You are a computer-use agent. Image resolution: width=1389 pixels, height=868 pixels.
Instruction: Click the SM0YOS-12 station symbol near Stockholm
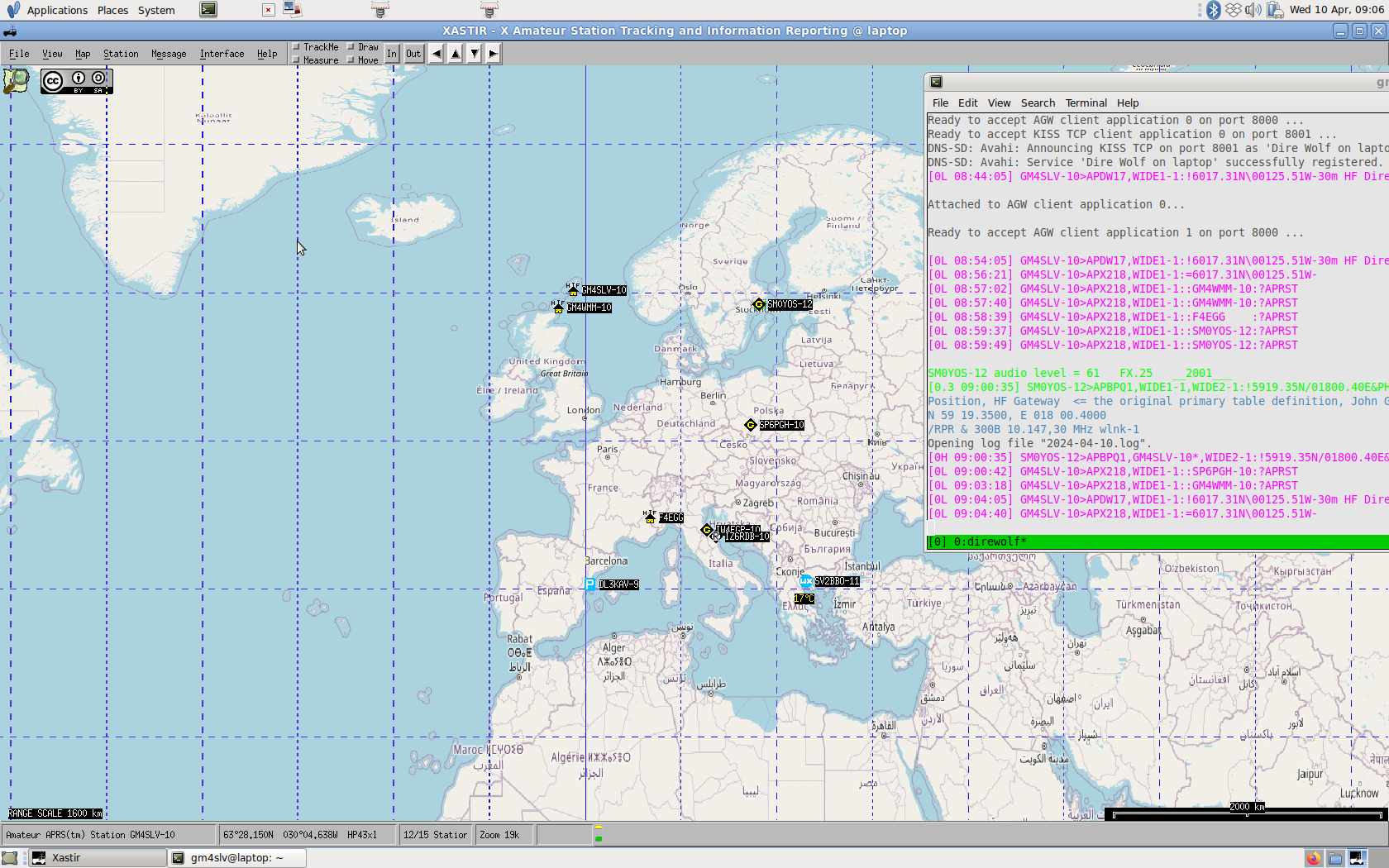(760, 304)
